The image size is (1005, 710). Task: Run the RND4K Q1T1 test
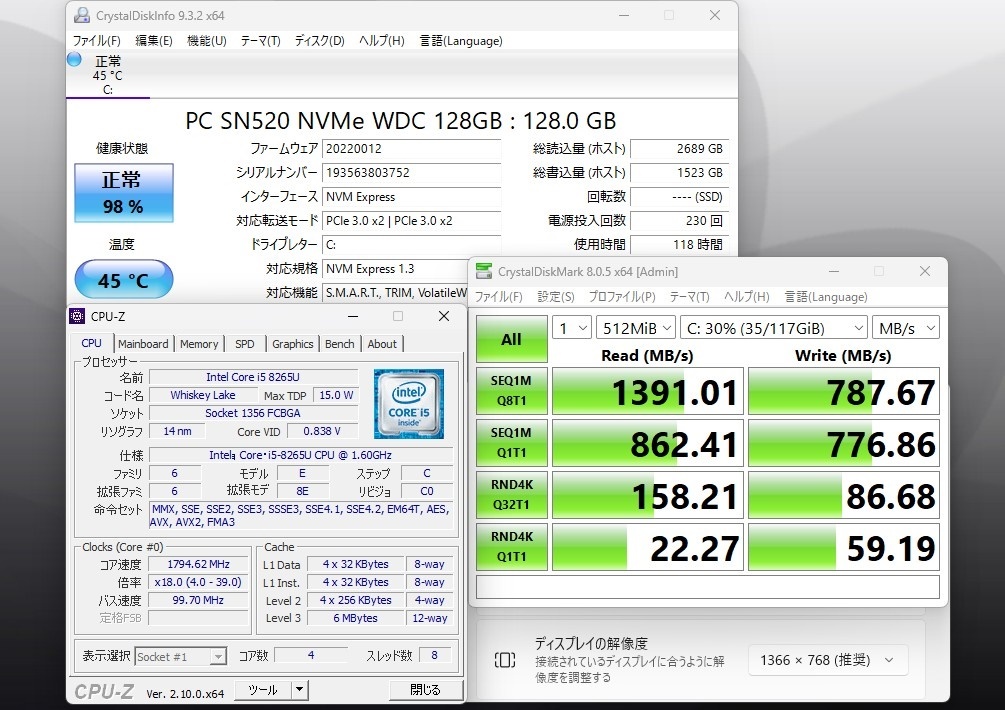(x=511, y=546)
